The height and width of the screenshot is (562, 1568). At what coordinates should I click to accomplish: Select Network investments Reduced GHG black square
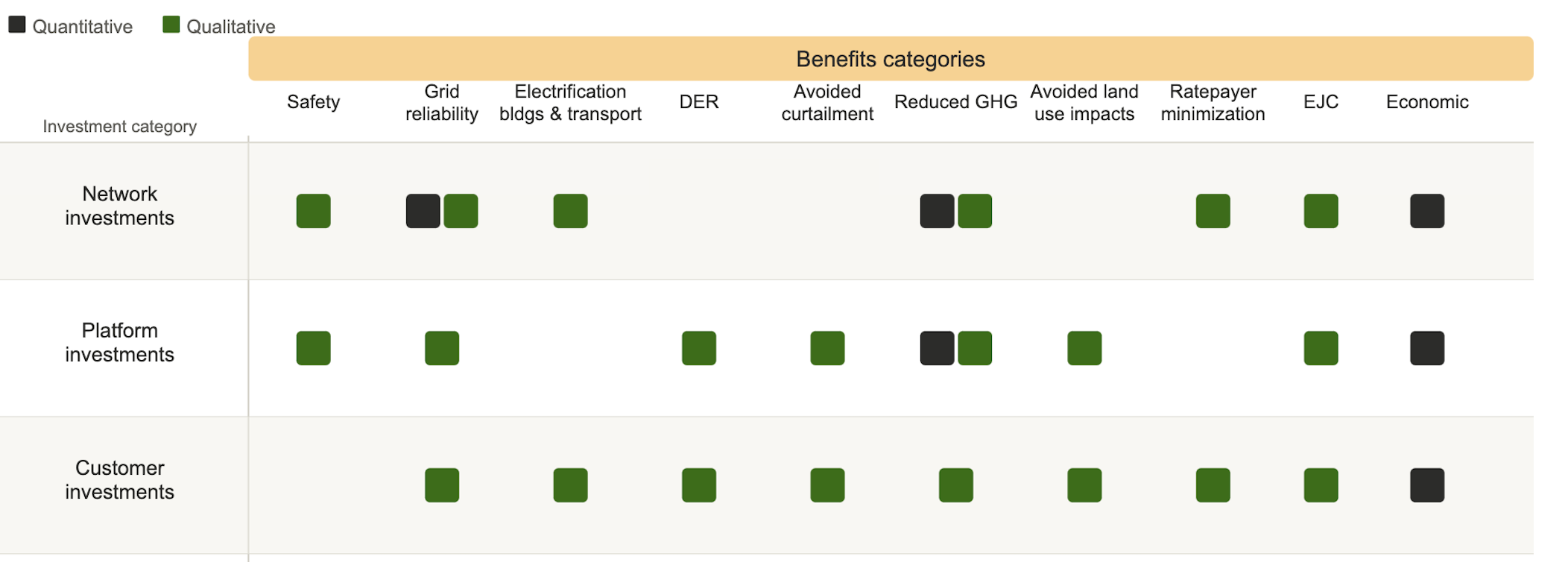pos(937,211)
